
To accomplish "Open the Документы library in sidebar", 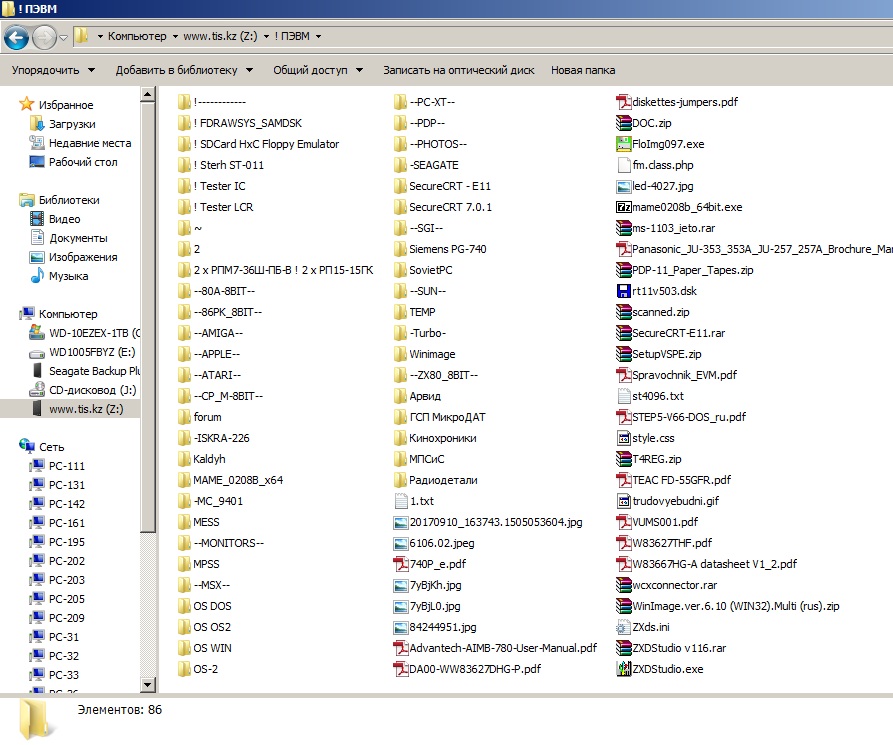I will pos(77,238).
